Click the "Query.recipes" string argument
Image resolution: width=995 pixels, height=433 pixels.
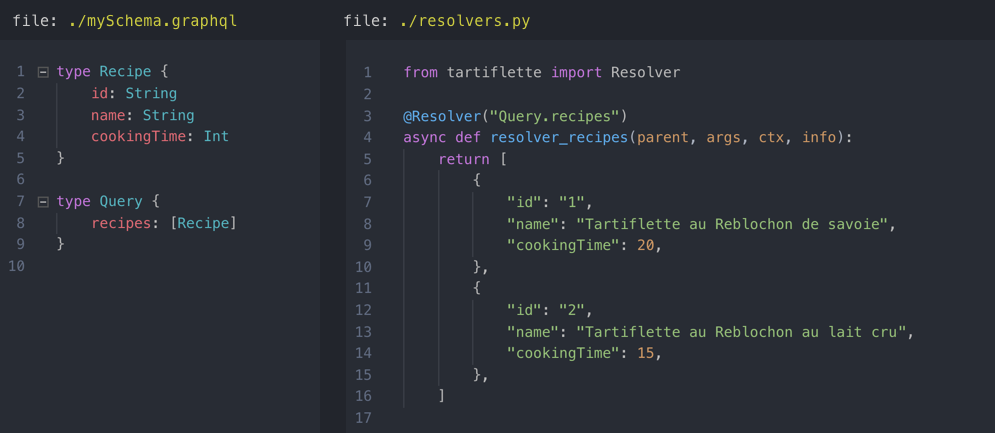point(555,116)
